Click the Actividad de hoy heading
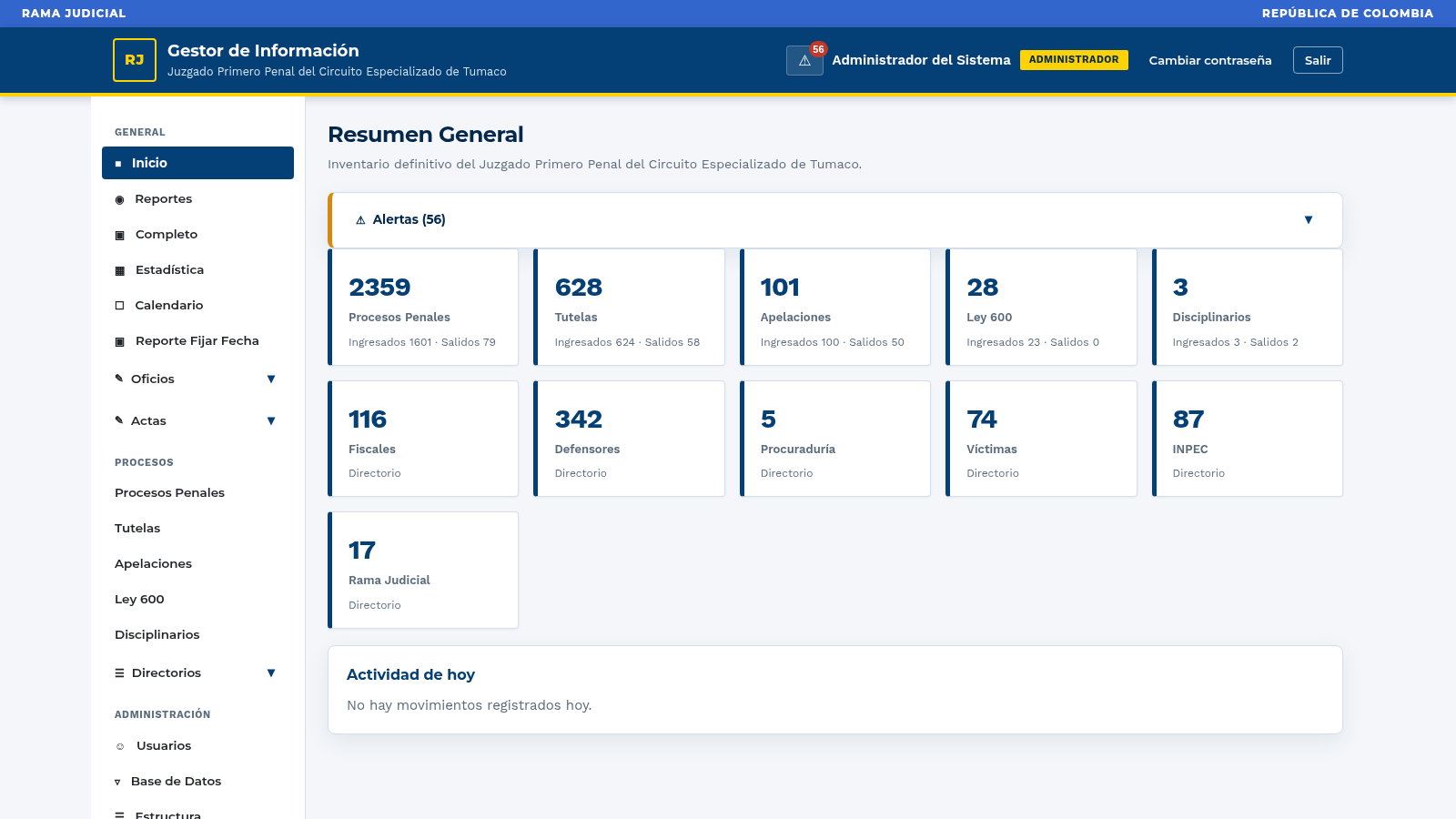The height and width of the screenshot is (819, 1456). pyautogui.click(x=410, y=674)
